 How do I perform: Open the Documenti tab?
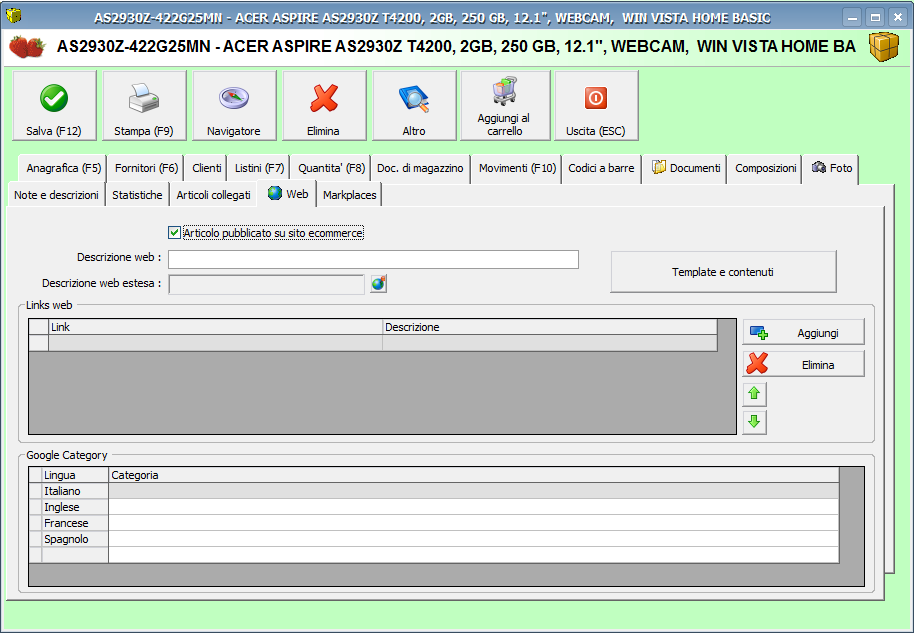686,168
